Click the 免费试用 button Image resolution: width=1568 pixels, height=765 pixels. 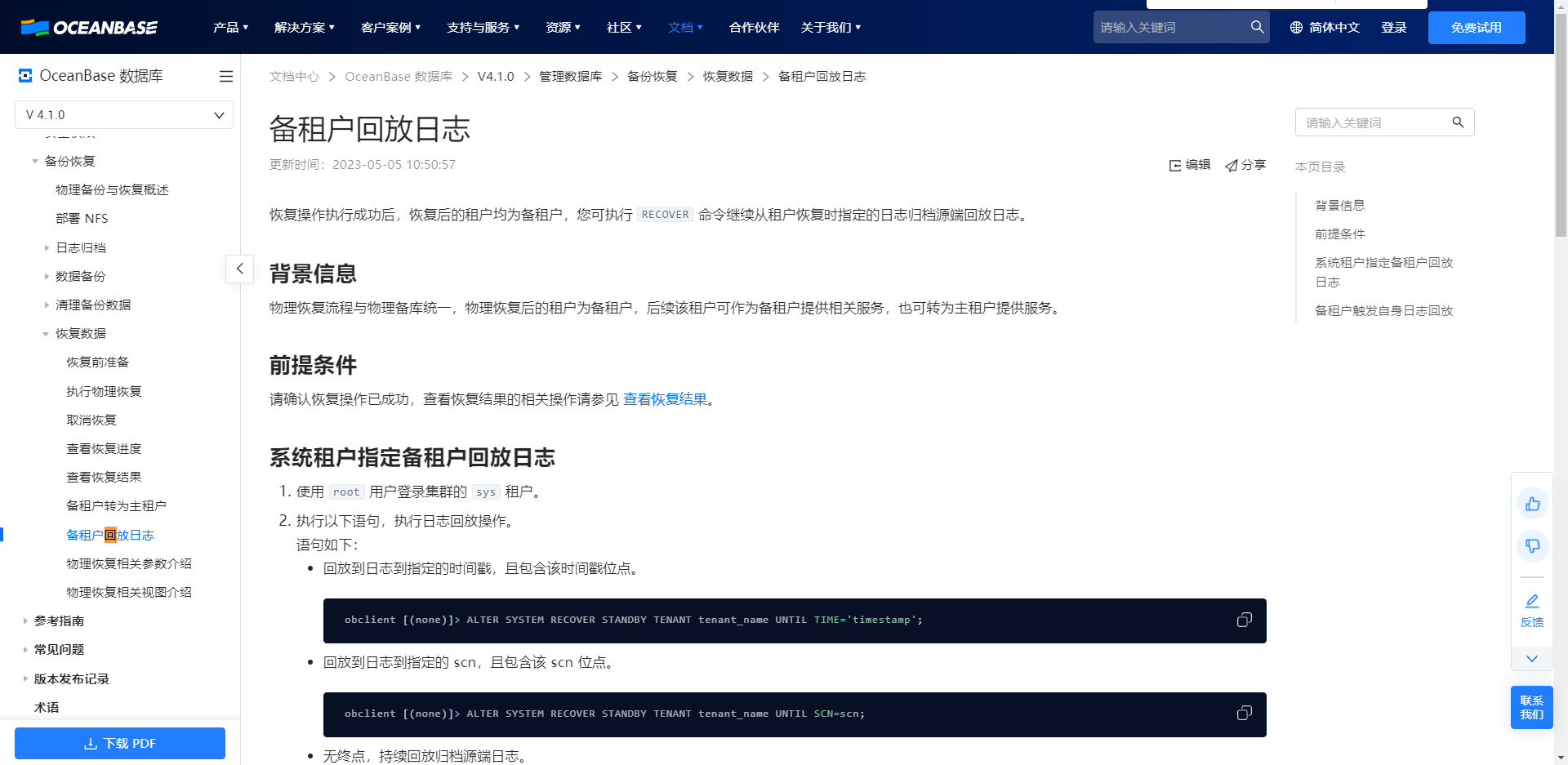(x=1477, y=28)
